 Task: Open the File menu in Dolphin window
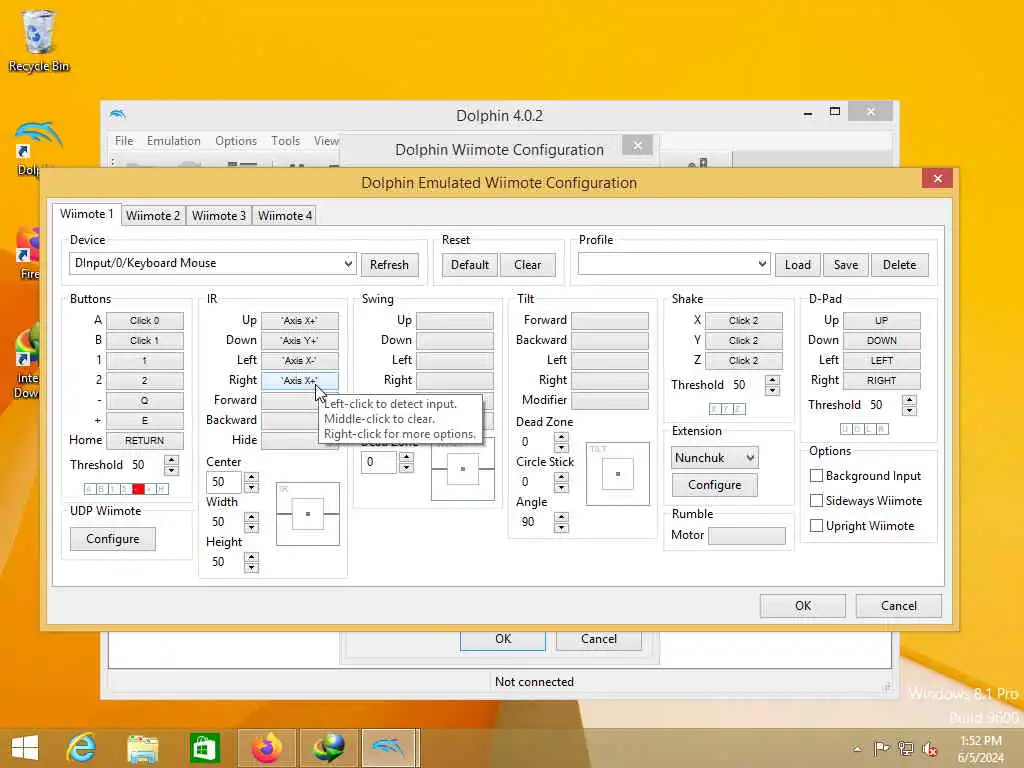124,141
